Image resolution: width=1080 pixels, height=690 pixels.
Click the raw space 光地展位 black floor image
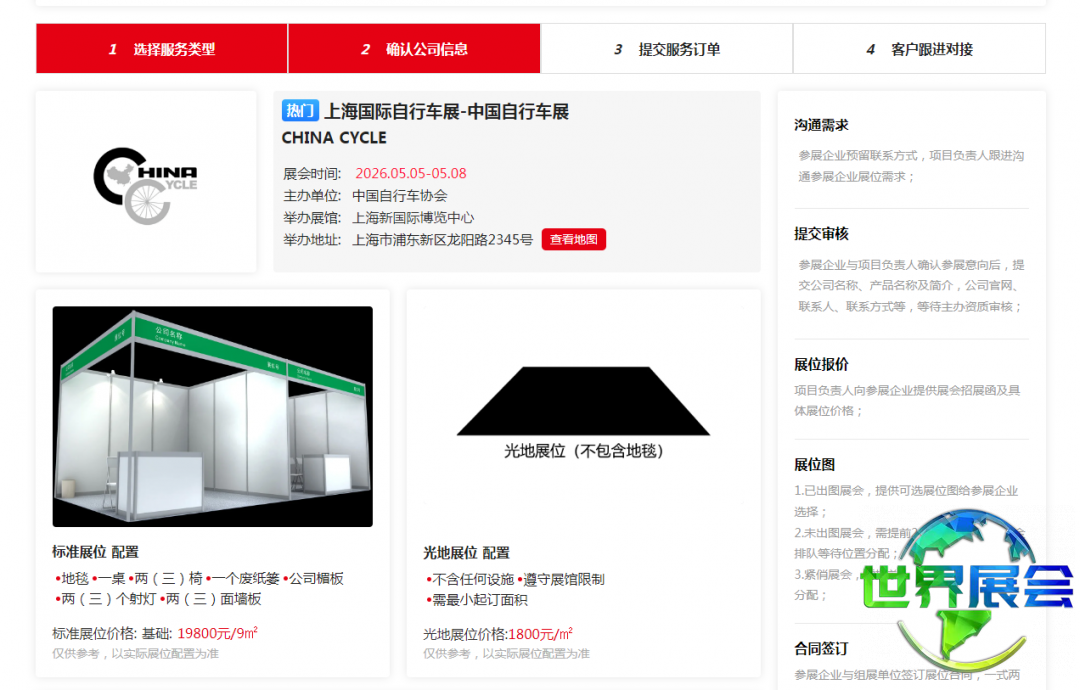pyautogui.click(x=583, y=401)
